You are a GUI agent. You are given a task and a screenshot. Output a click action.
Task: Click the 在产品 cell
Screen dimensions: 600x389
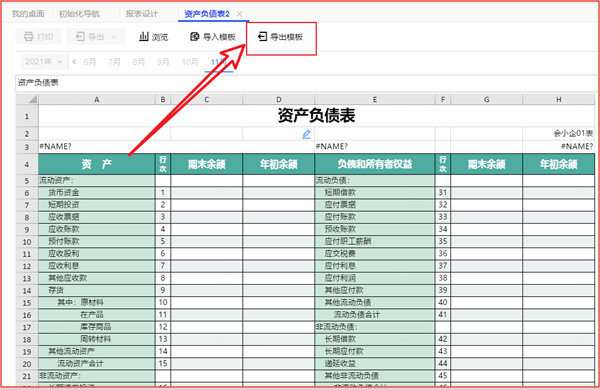pos(97,315)
